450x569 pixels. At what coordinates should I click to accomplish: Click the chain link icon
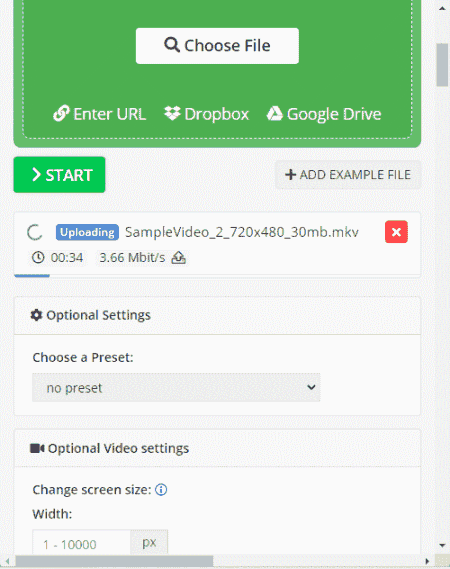61,114
